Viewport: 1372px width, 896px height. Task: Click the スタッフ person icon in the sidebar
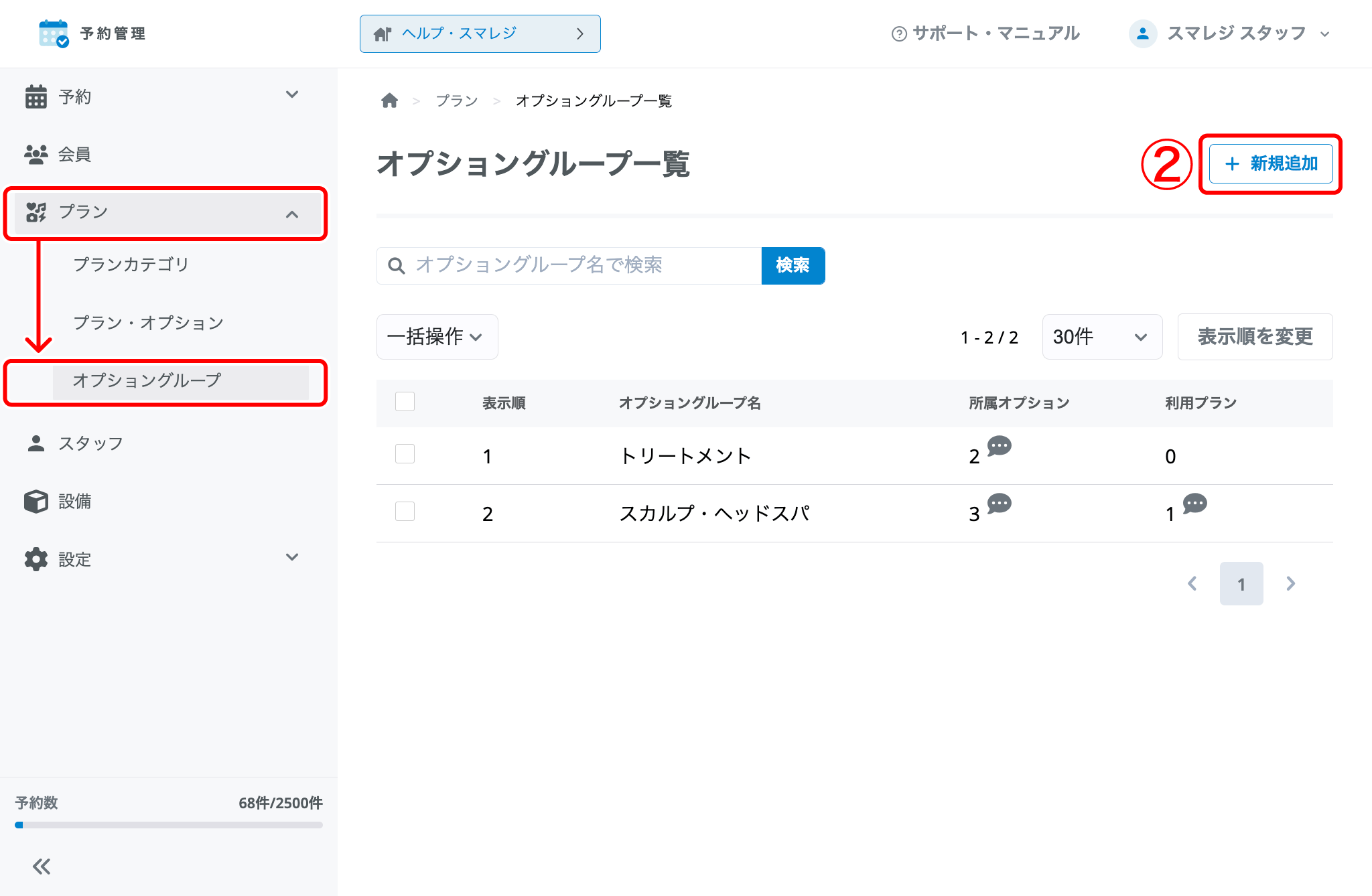[36, 443]
